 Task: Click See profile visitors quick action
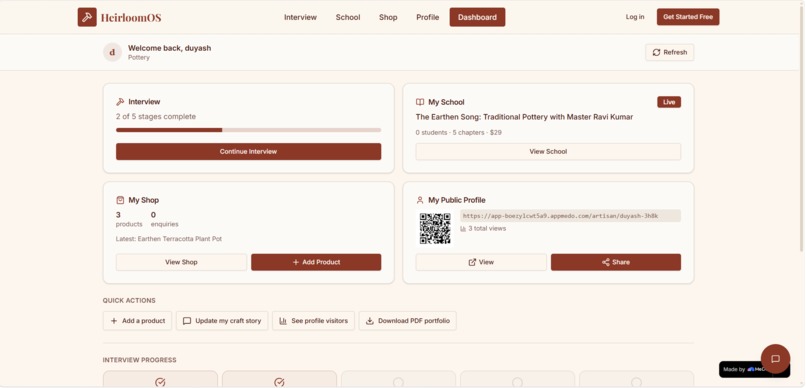point(314,321)
